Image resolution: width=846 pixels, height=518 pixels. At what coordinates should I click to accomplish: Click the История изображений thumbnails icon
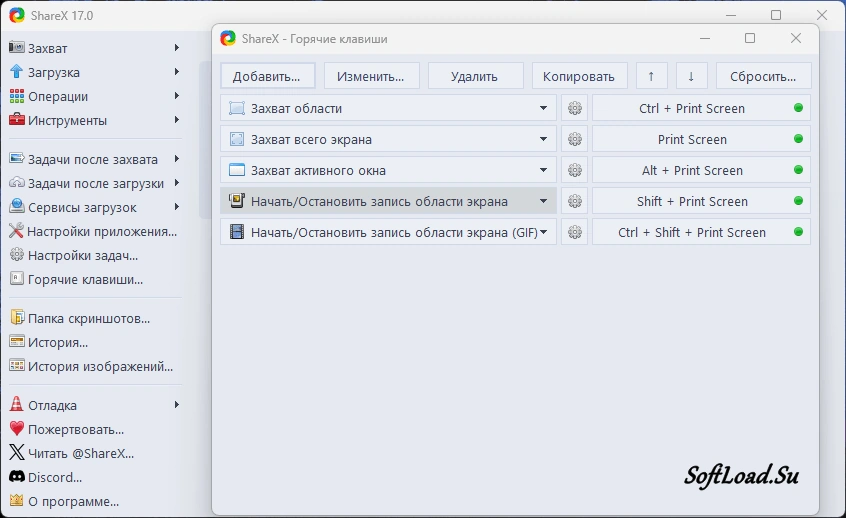[17, 366]
